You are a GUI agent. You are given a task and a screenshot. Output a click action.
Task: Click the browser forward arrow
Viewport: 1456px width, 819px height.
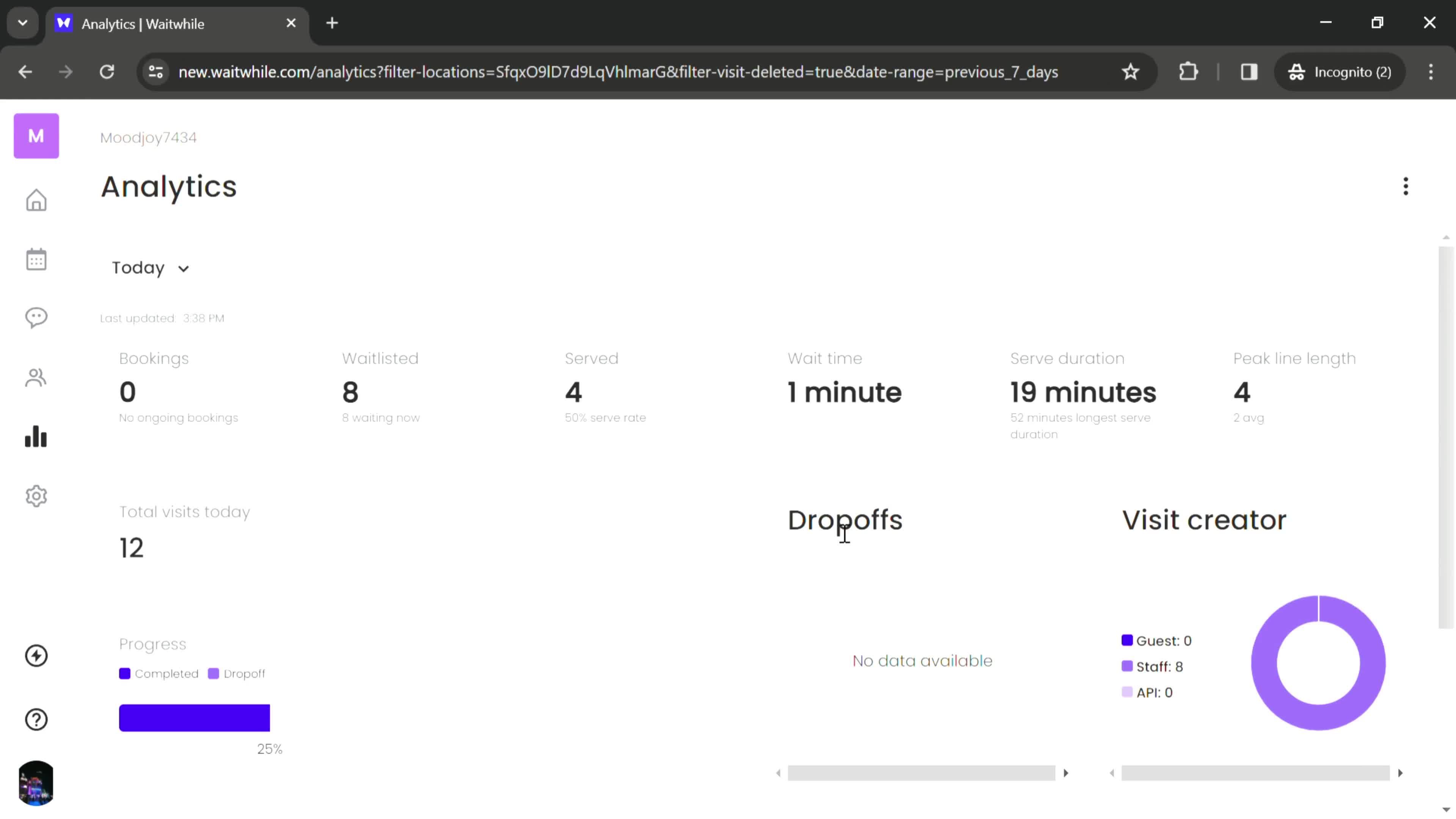[x=66, y=72]
